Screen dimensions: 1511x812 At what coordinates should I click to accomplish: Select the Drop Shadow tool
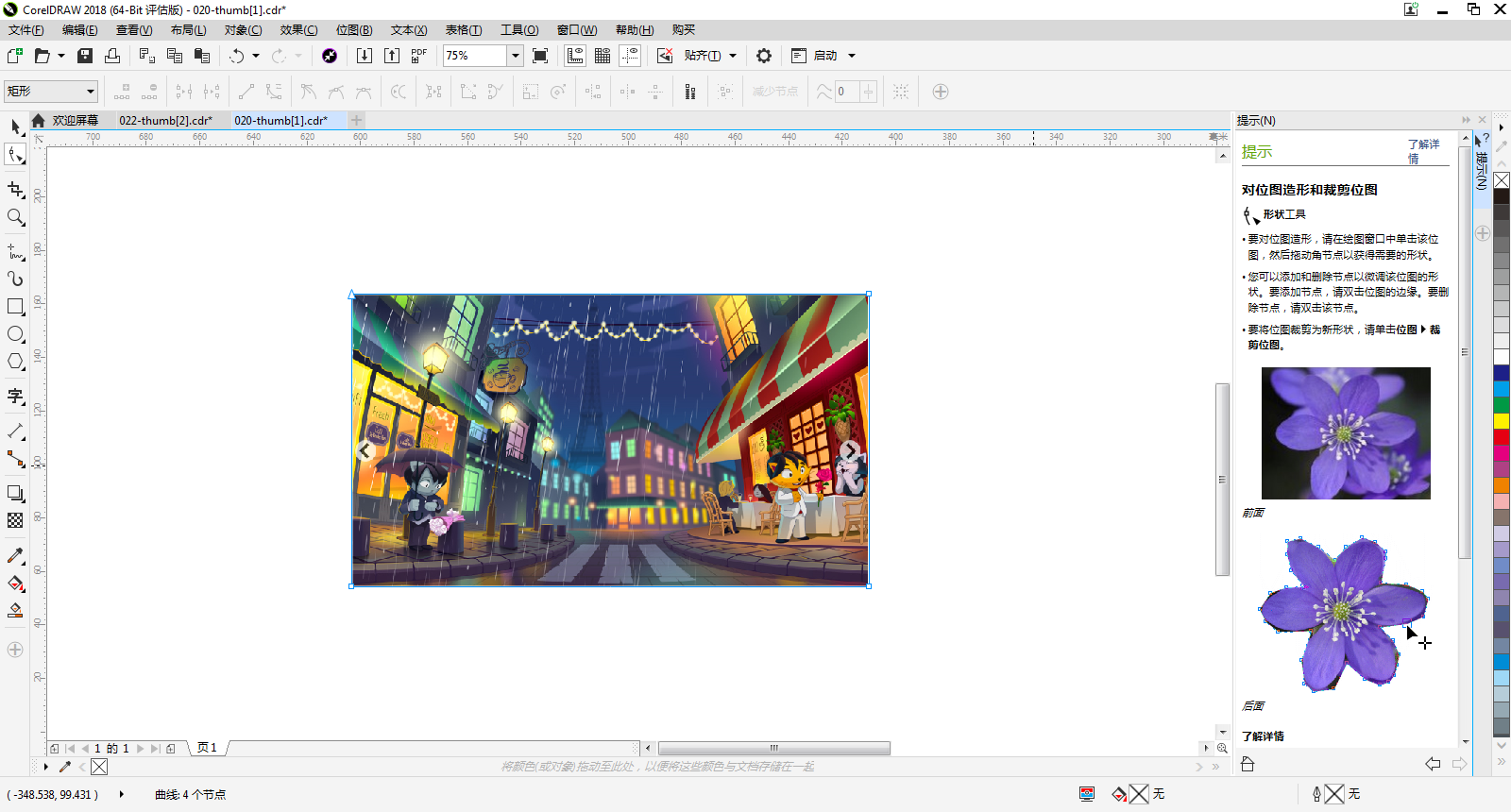click(15, 494)
